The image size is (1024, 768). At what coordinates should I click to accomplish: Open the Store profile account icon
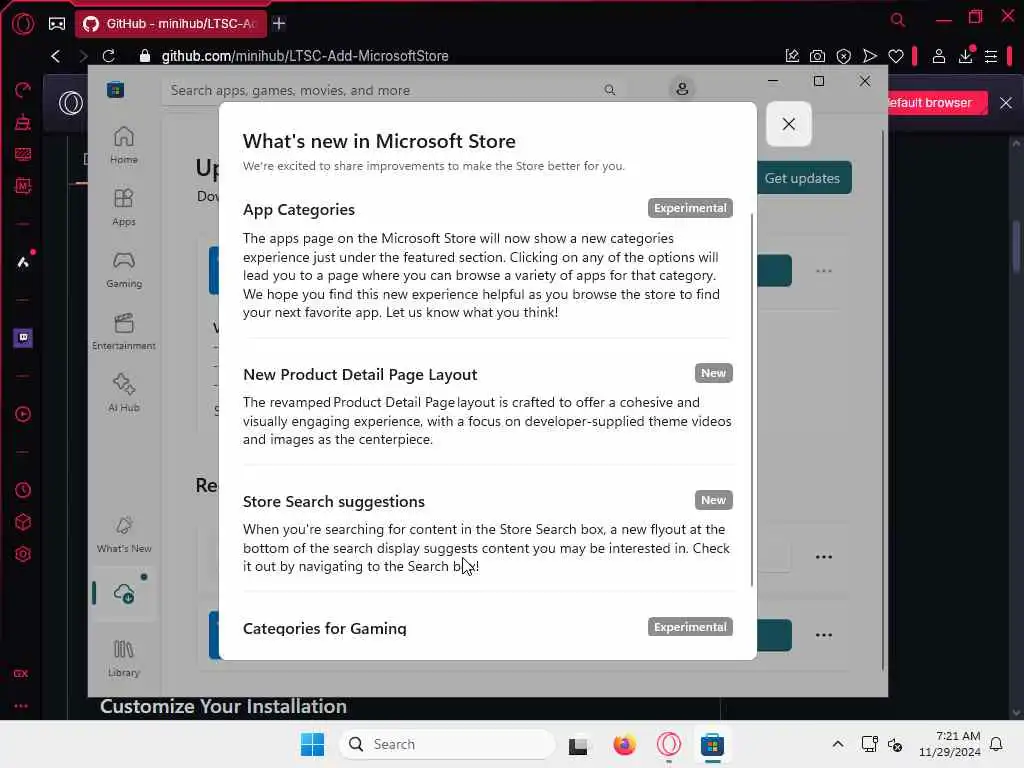click(682, 89)
